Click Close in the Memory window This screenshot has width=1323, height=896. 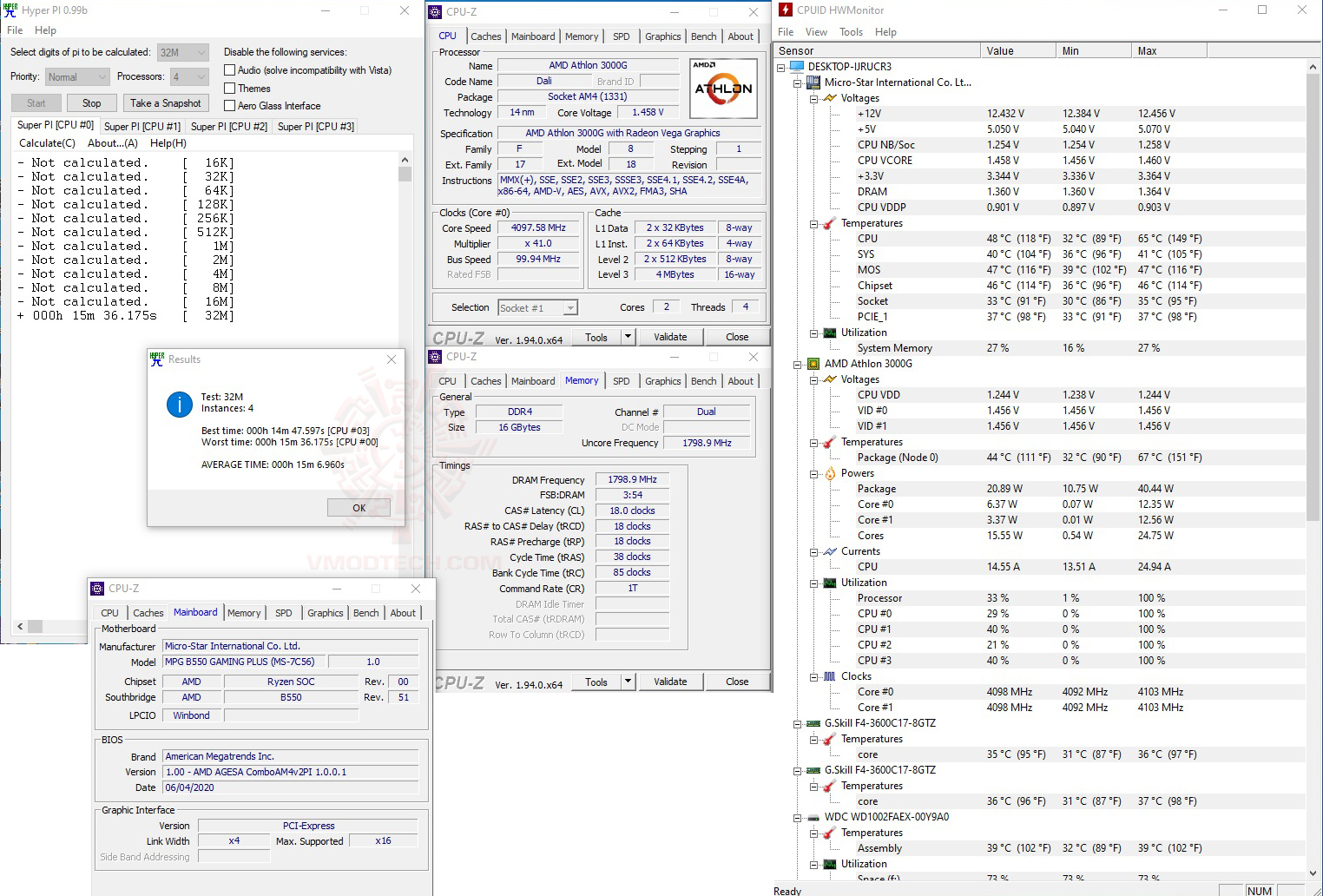[737, 682]
